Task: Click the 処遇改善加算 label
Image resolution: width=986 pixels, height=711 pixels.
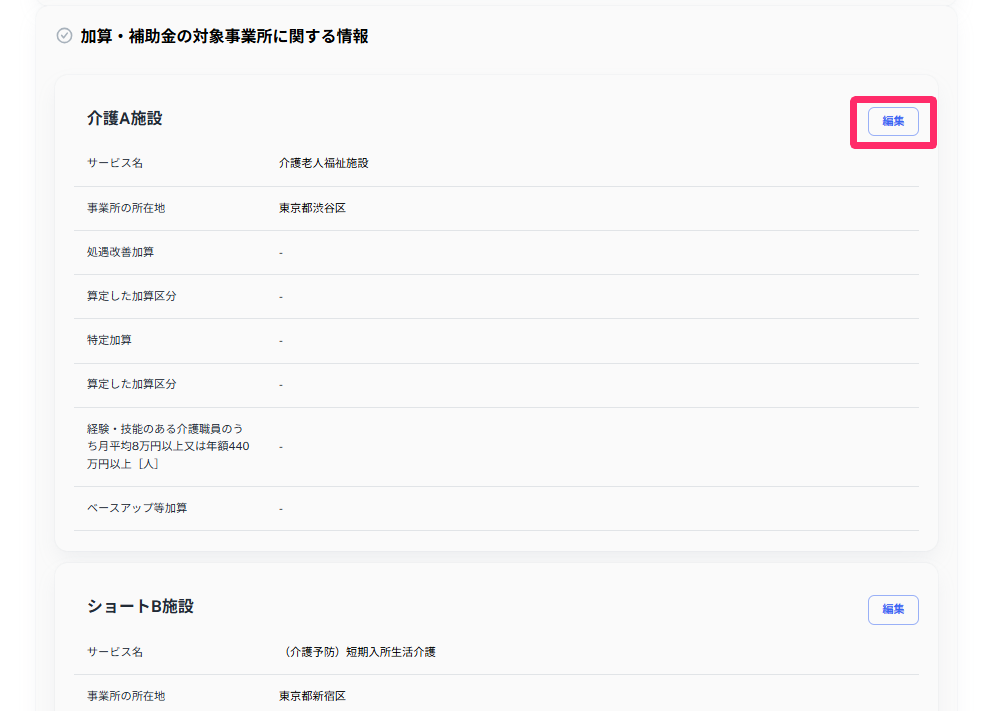Action: 120,252
